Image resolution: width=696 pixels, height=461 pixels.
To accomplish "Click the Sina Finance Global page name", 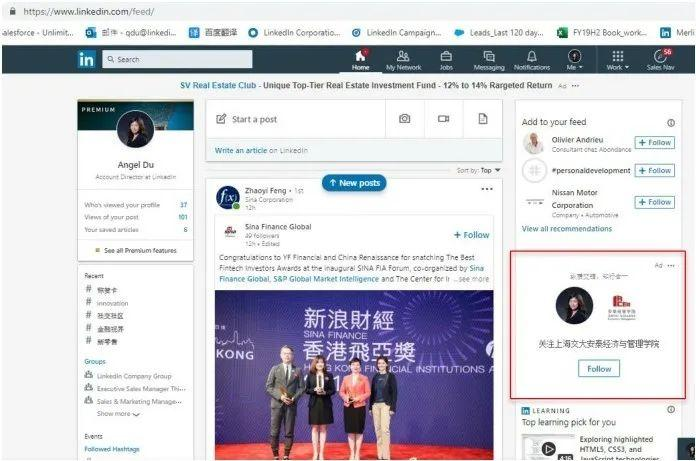I will [278, 227].
